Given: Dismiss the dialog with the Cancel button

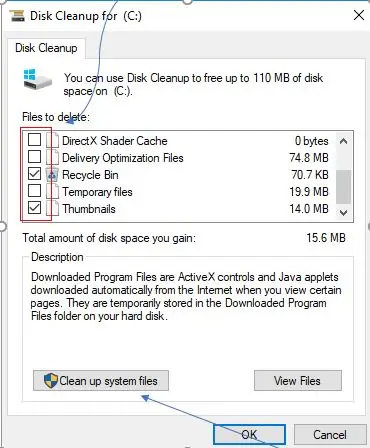Looking at the screenshot, I should (x=329, y=435).
